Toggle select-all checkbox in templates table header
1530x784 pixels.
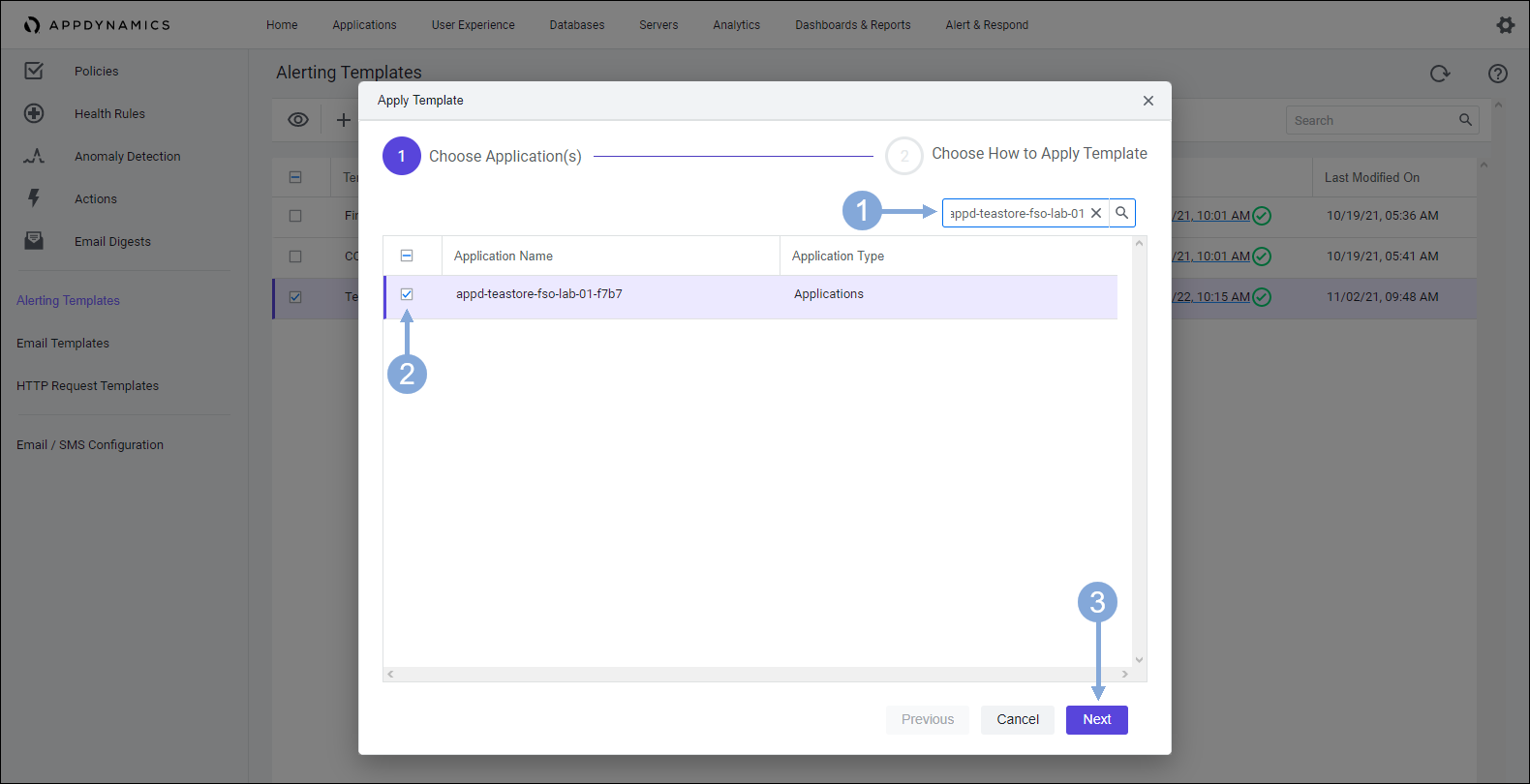[295, 177]
